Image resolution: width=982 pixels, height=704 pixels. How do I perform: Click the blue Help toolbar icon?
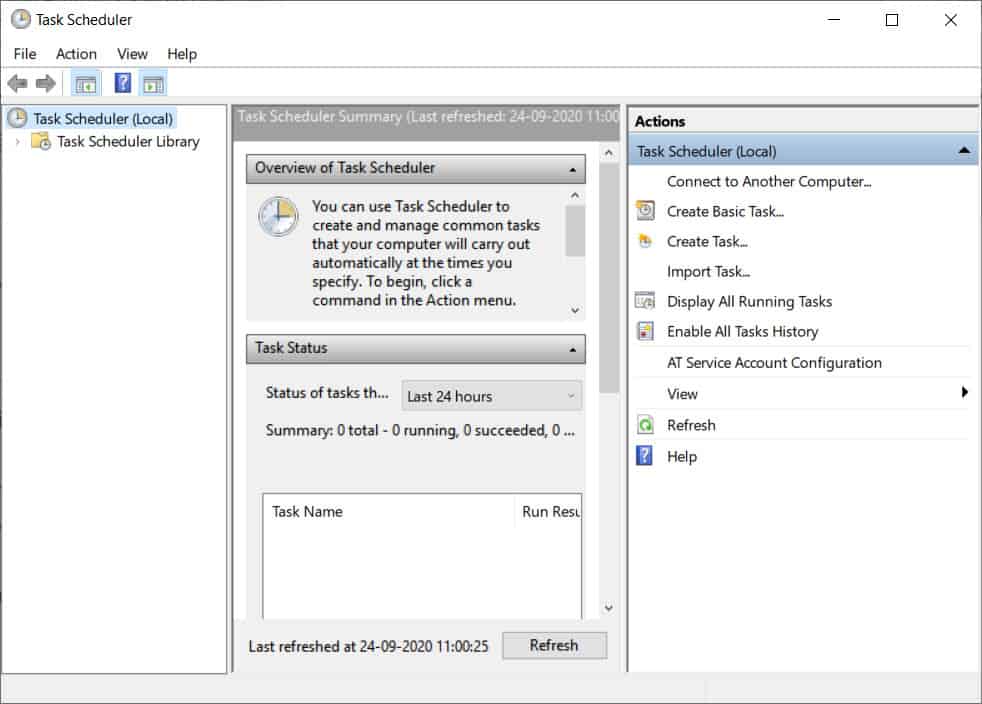123,83
